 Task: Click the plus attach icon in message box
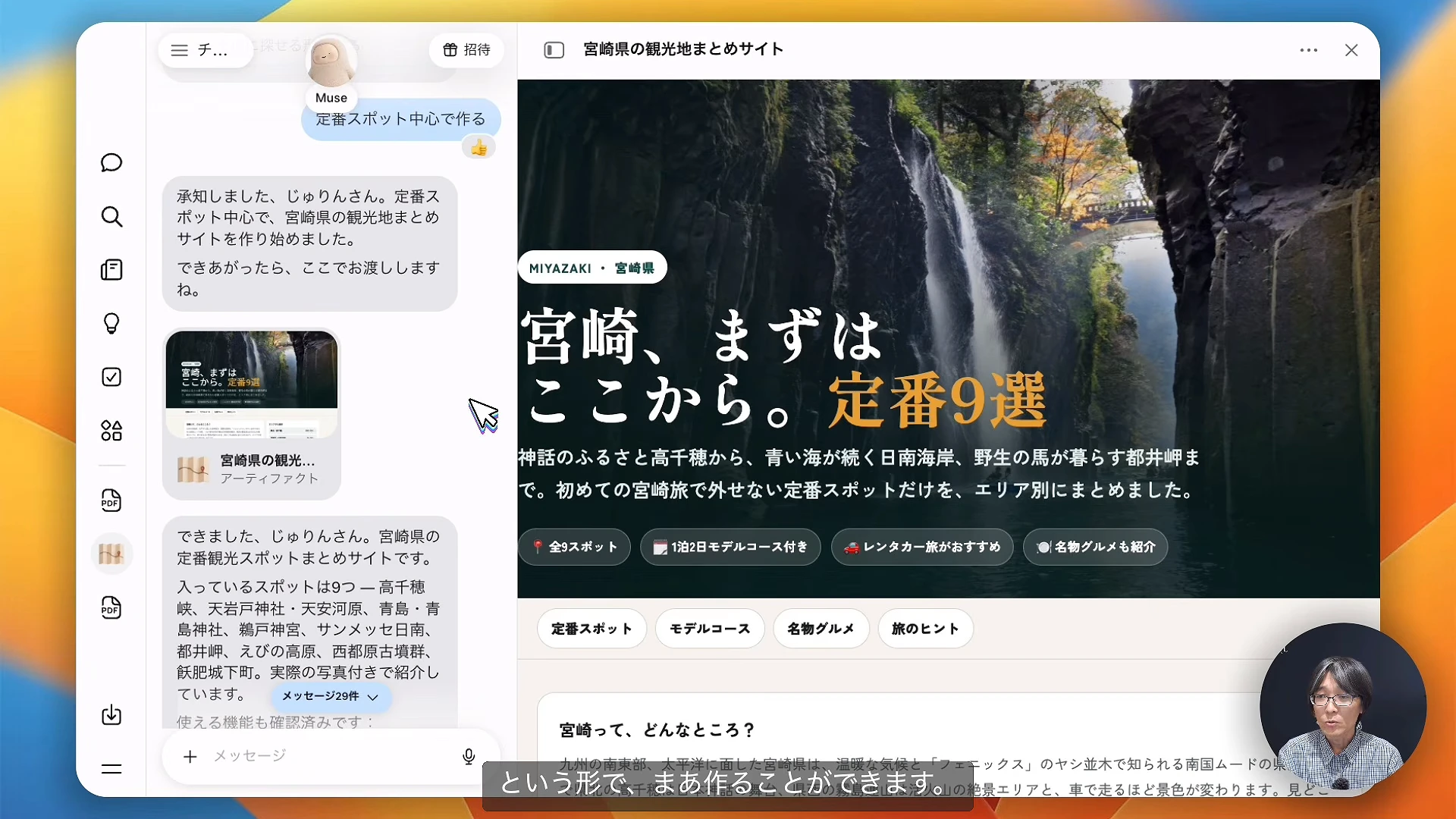pos(190,756)
